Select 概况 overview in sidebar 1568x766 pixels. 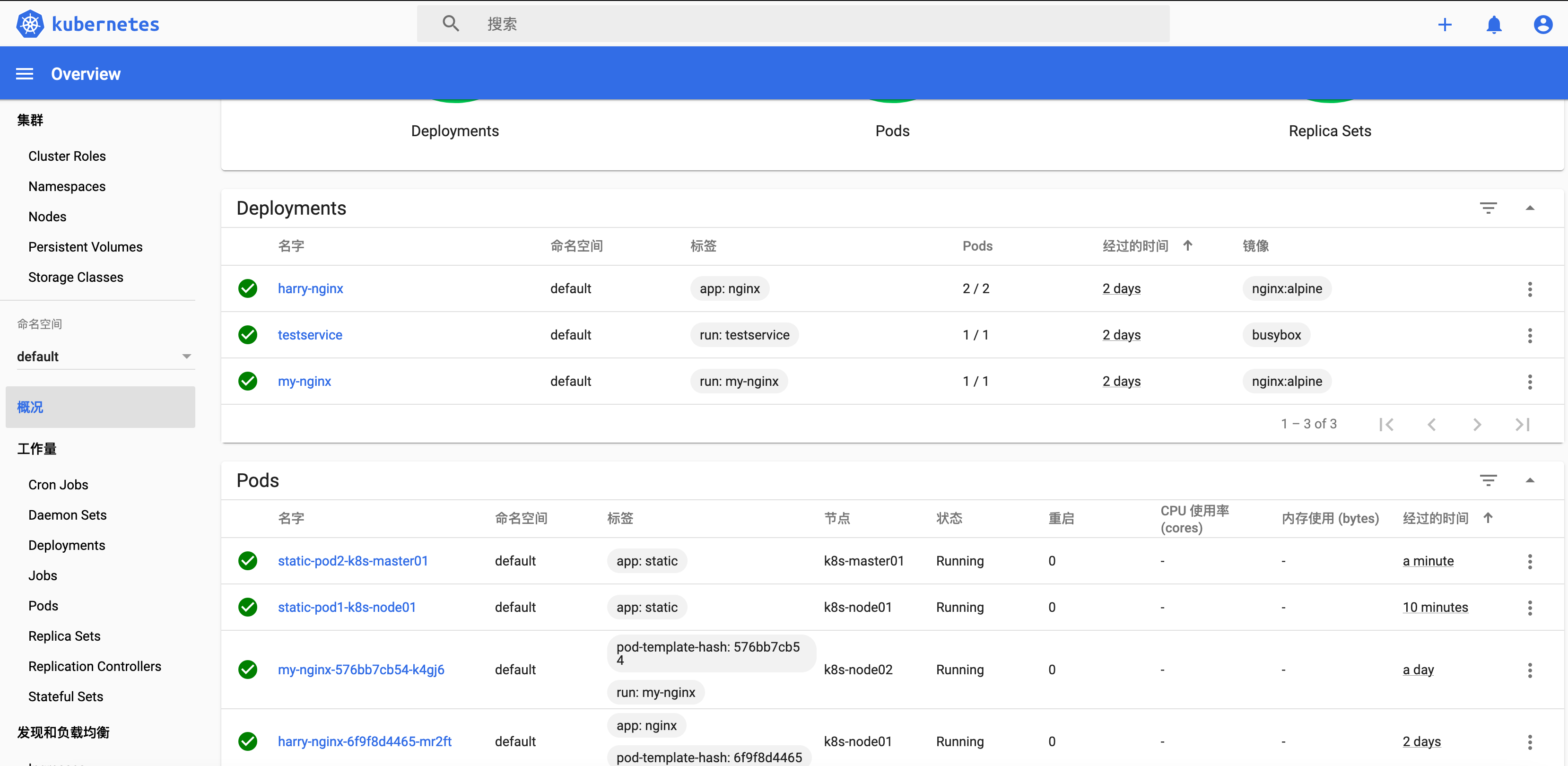click(x=100, y=407)
